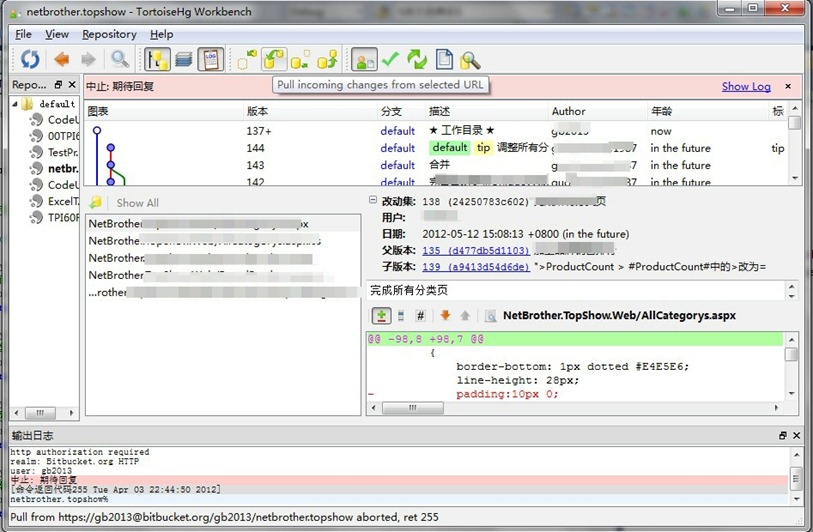Pull incoming changes from selected URL
The width and height of the screenshot is (813, 532).
(x=274, y=60)
